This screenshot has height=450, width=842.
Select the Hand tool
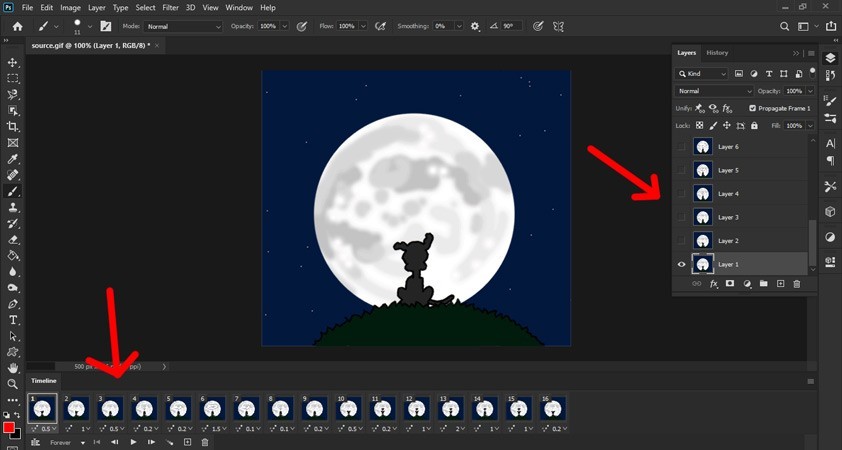[13, 368]
